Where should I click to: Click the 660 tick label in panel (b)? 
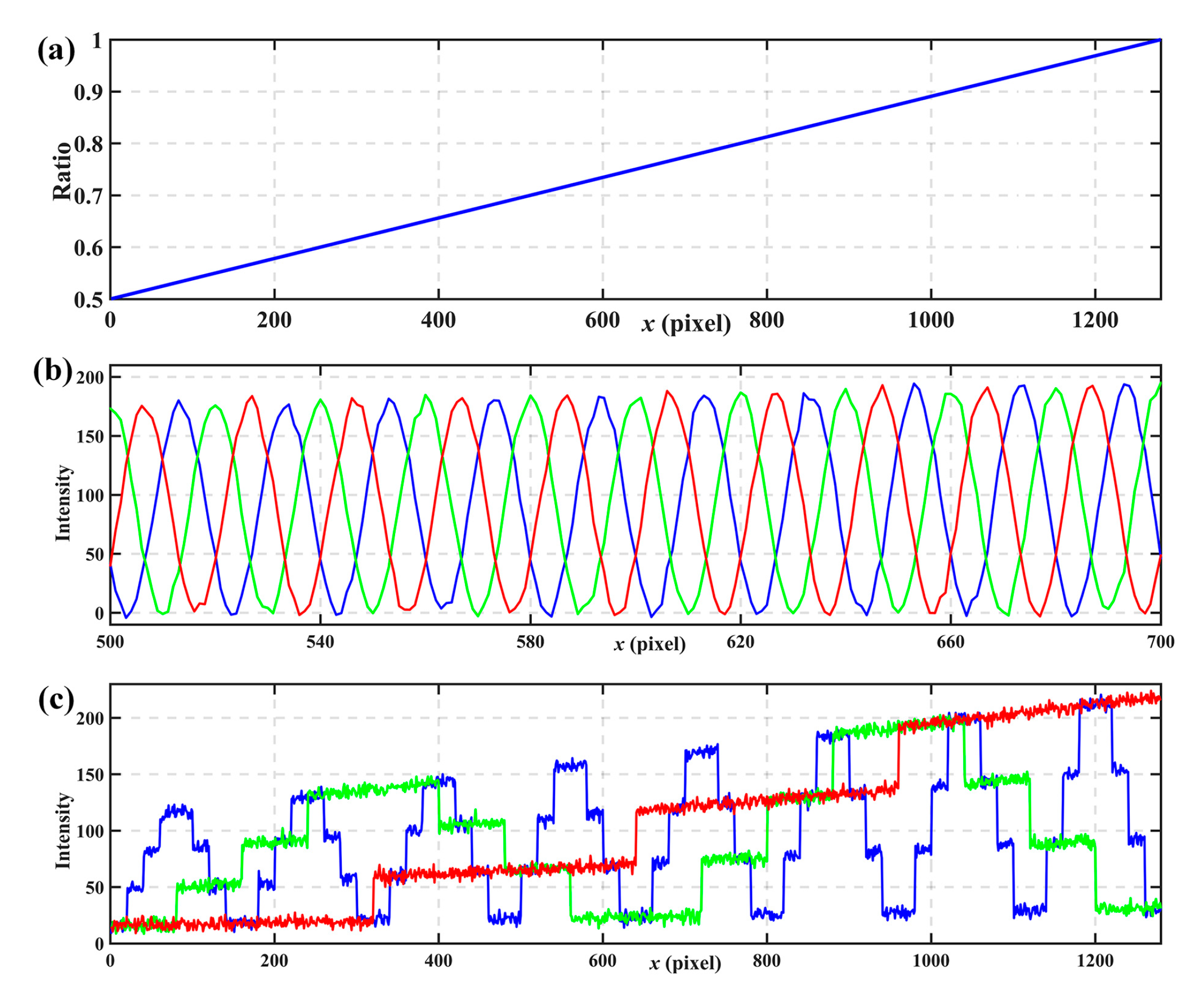[950, 642]
